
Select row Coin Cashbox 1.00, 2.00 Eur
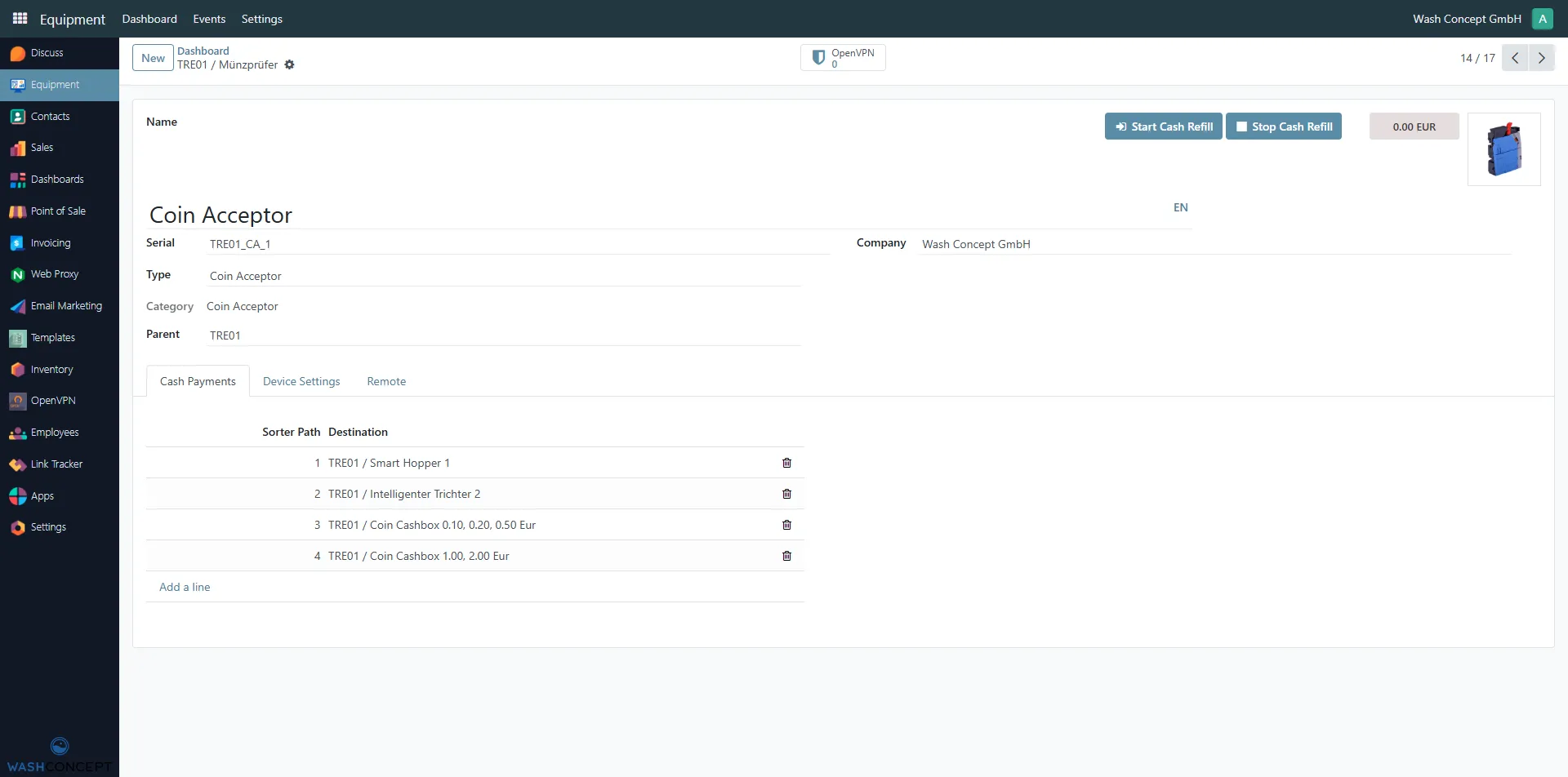point(474,556)
